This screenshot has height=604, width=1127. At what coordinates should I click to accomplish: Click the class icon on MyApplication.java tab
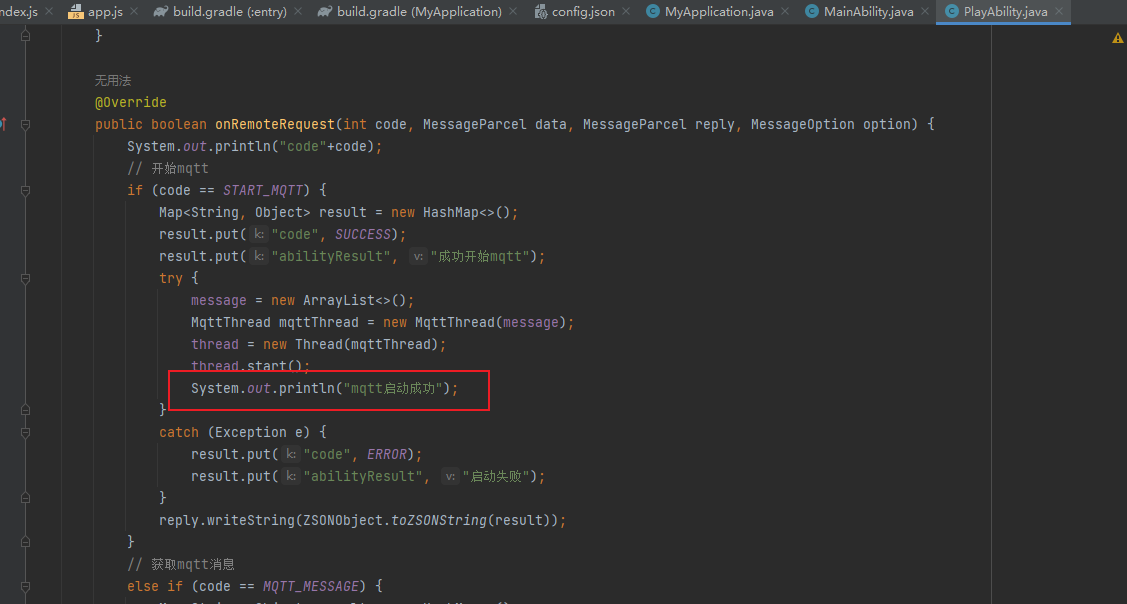coord(653,12)
